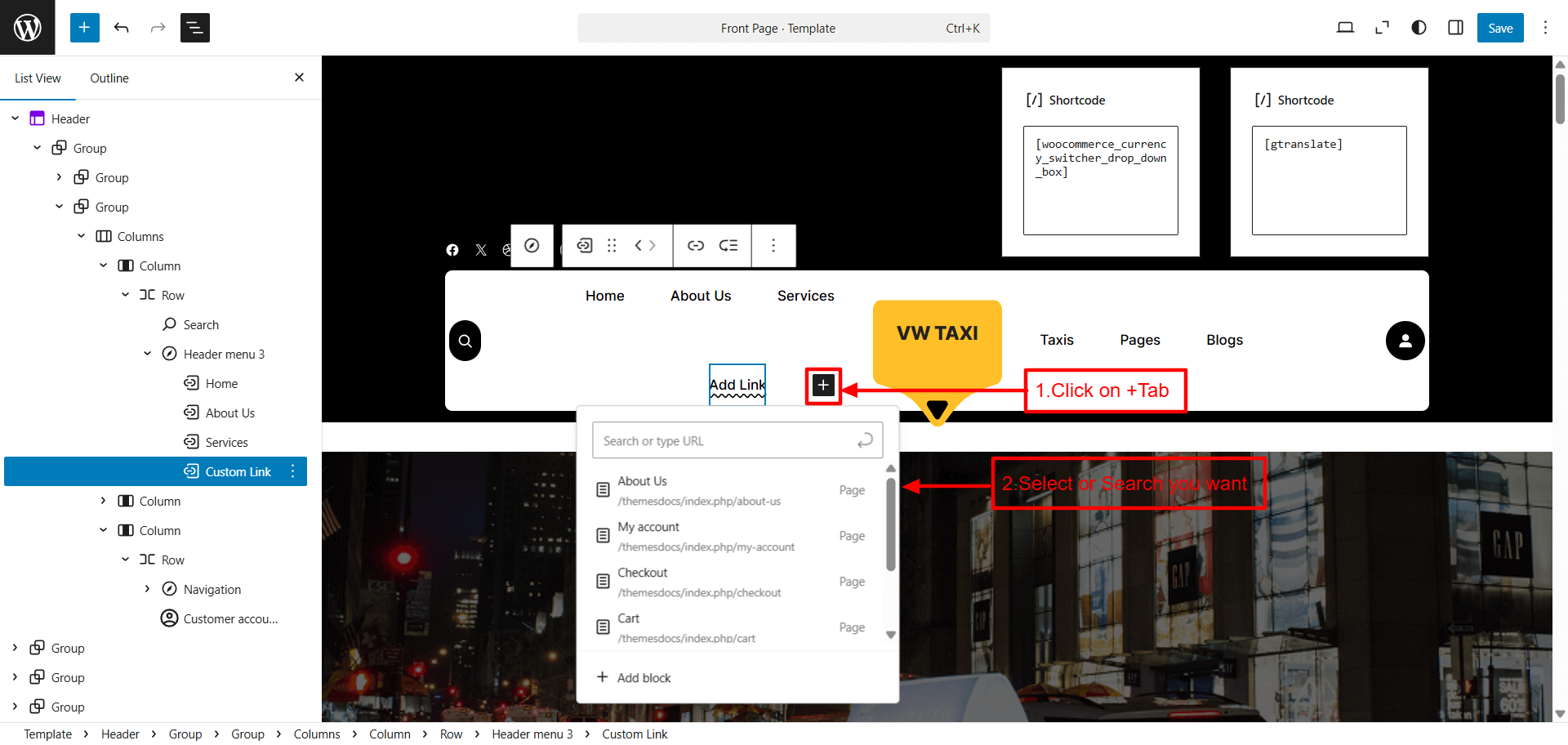Select the List View tab

click(x=38, y=78)
